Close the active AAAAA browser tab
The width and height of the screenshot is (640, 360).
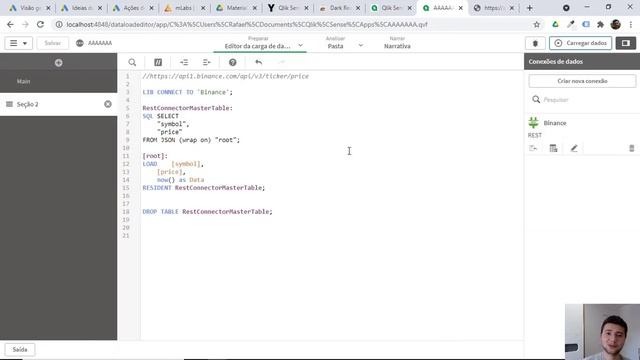460,8
